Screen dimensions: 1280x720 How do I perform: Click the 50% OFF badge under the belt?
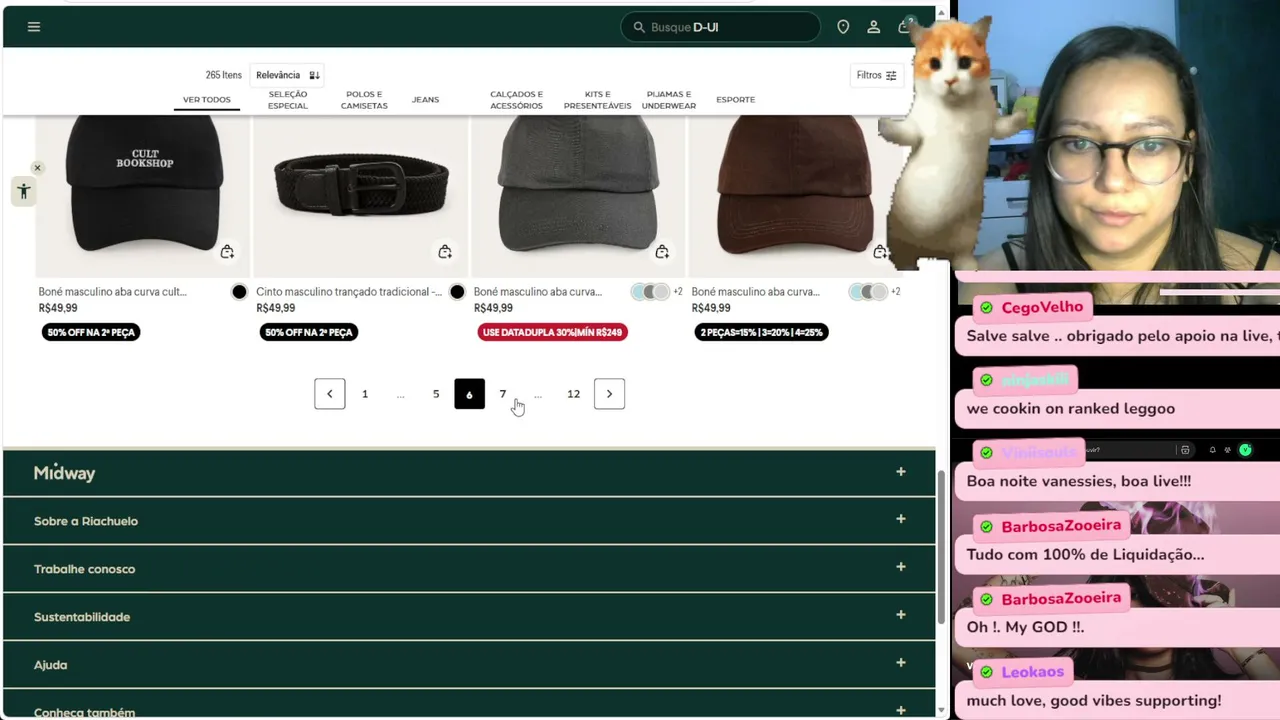click(308, 332)
